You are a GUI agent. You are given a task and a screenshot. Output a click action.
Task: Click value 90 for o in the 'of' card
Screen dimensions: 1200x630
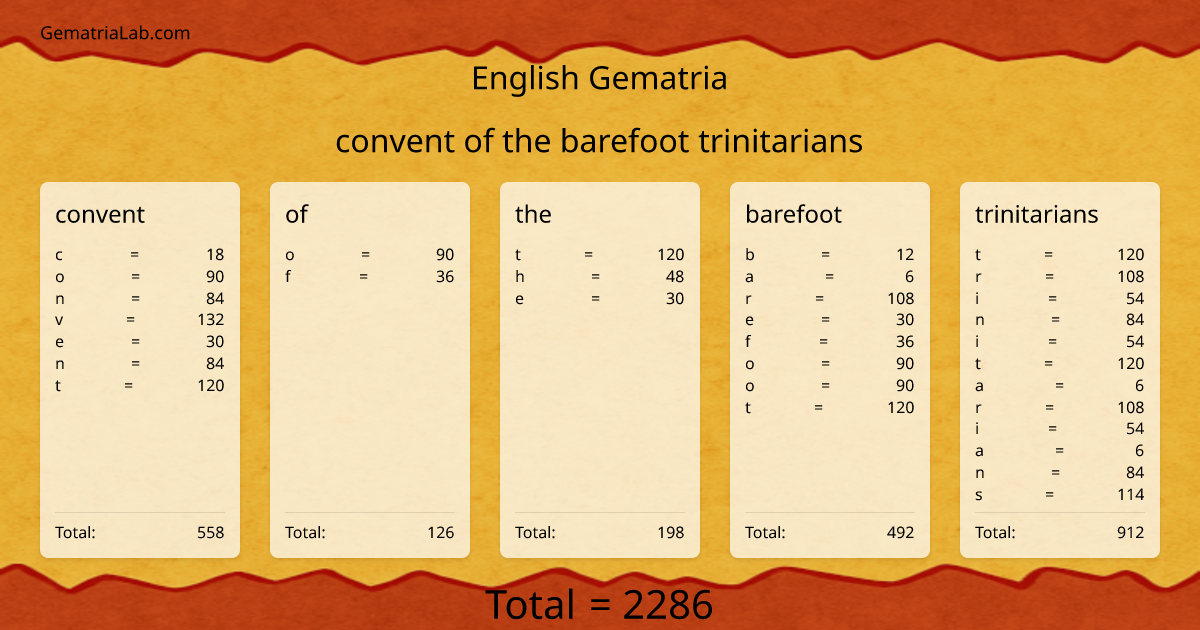[445, 255]
